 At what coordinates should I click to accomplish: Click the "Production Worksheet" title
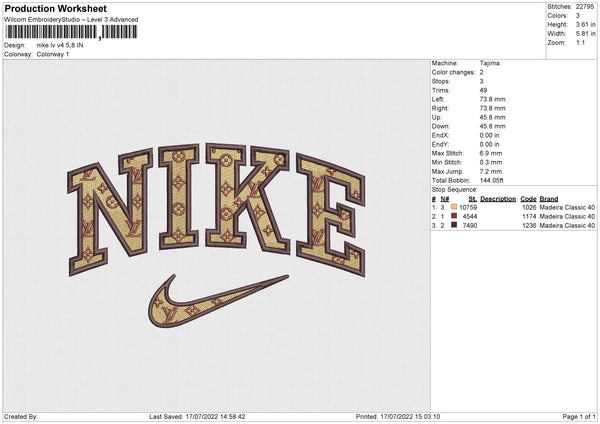[56, 8]
